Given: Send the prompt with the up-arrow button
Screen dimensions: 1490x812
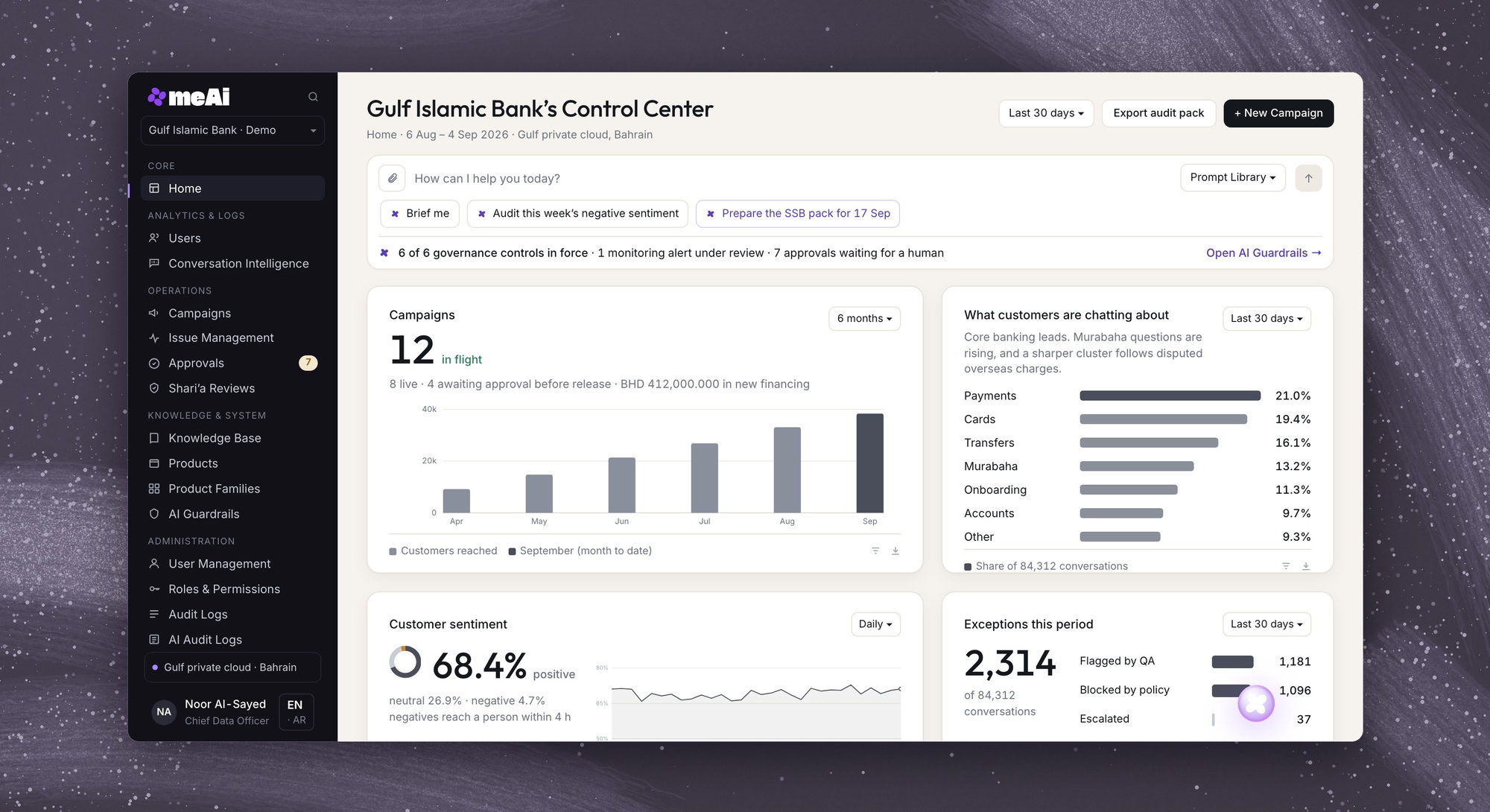Looking at the screenshot, I should click(1308, 178).
